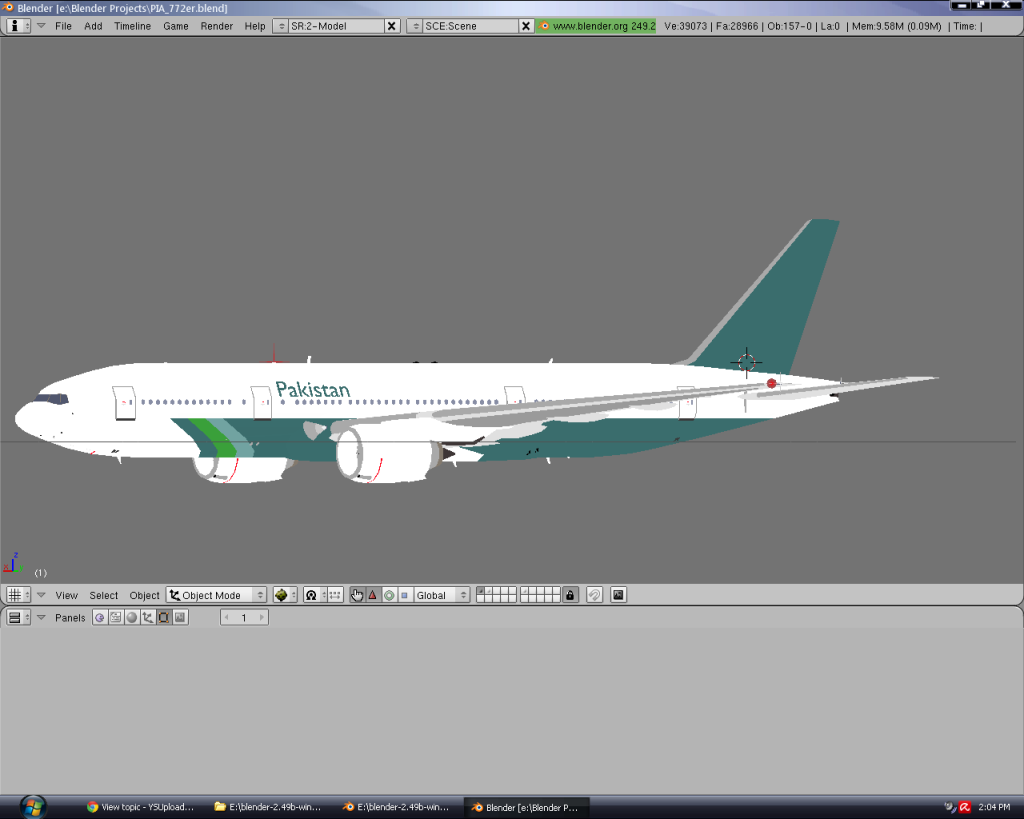Open the Select menu in 3D header
The height and width of the screenshot is (819, 1024).
[104, 595]
